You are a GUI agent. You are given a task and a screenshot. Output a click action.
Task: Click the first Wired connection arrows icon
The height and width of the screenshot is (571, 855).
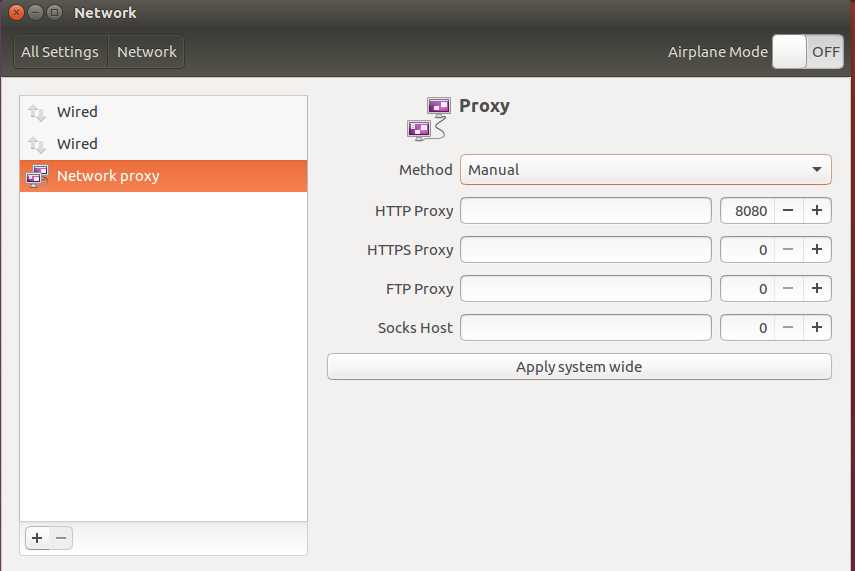tap(37, 113)
